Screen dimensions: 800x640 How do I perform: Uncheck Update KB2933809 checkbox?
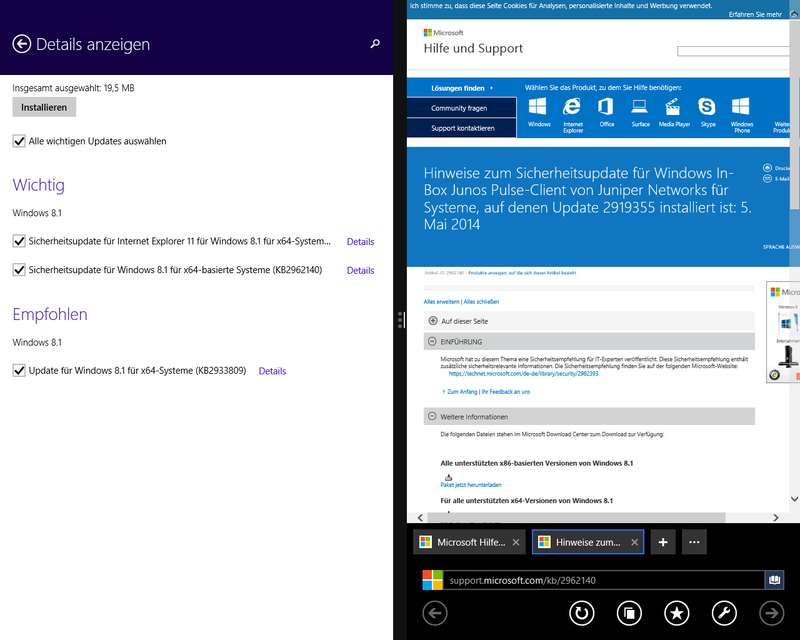click(x=19, y=370)
